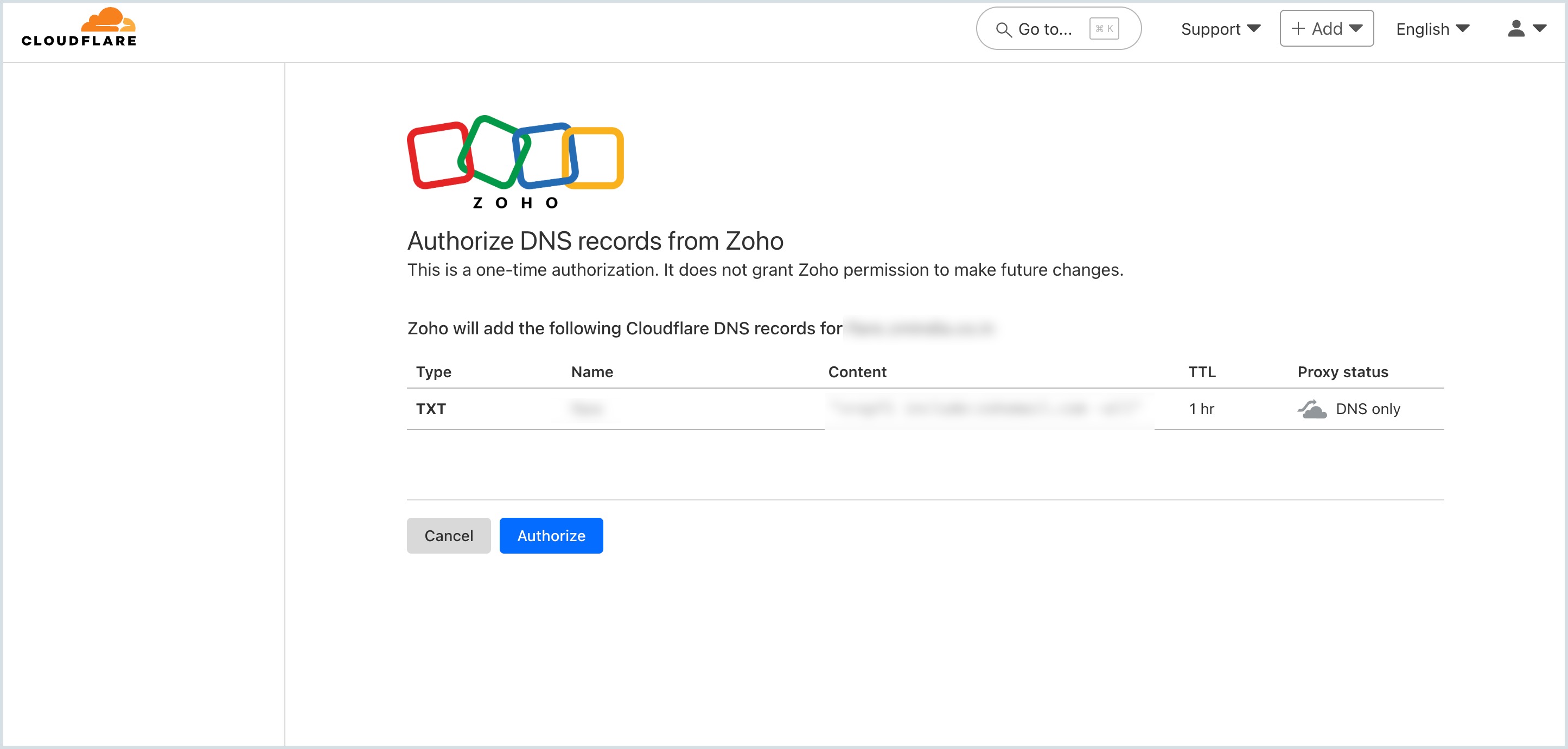This screenshot has height=749, width=1568.
Task: Click the search magnifier icon
Action: 1003,29
